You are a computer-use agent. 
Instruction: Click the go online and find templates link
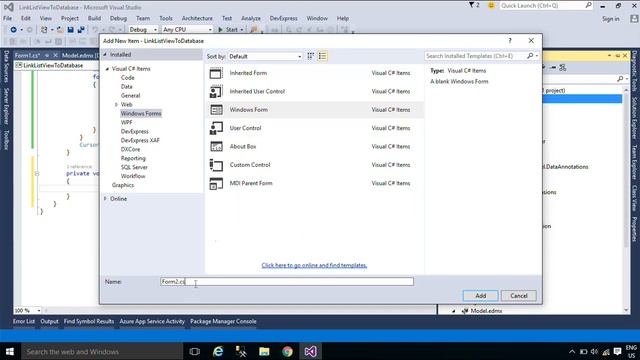(x=314, y=265)
